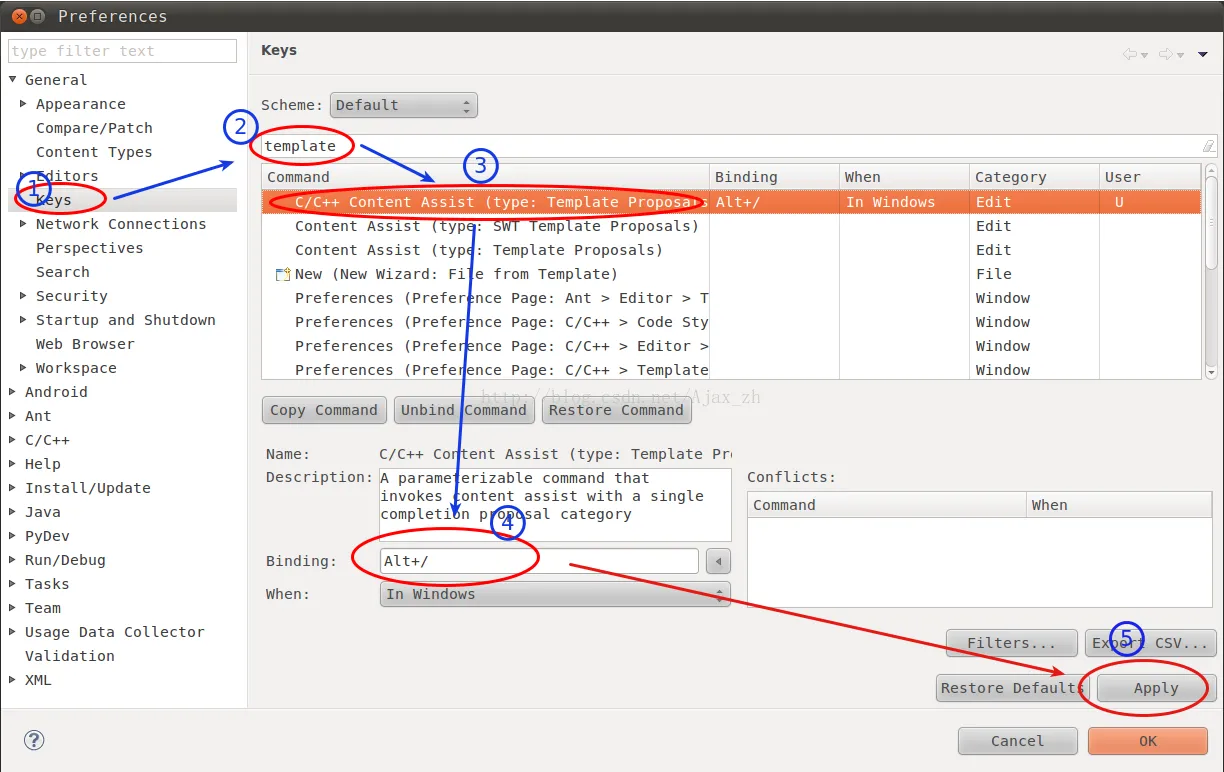
Task: Select plain Content Assist Template Proposals row
Action: tap(732, 250)
